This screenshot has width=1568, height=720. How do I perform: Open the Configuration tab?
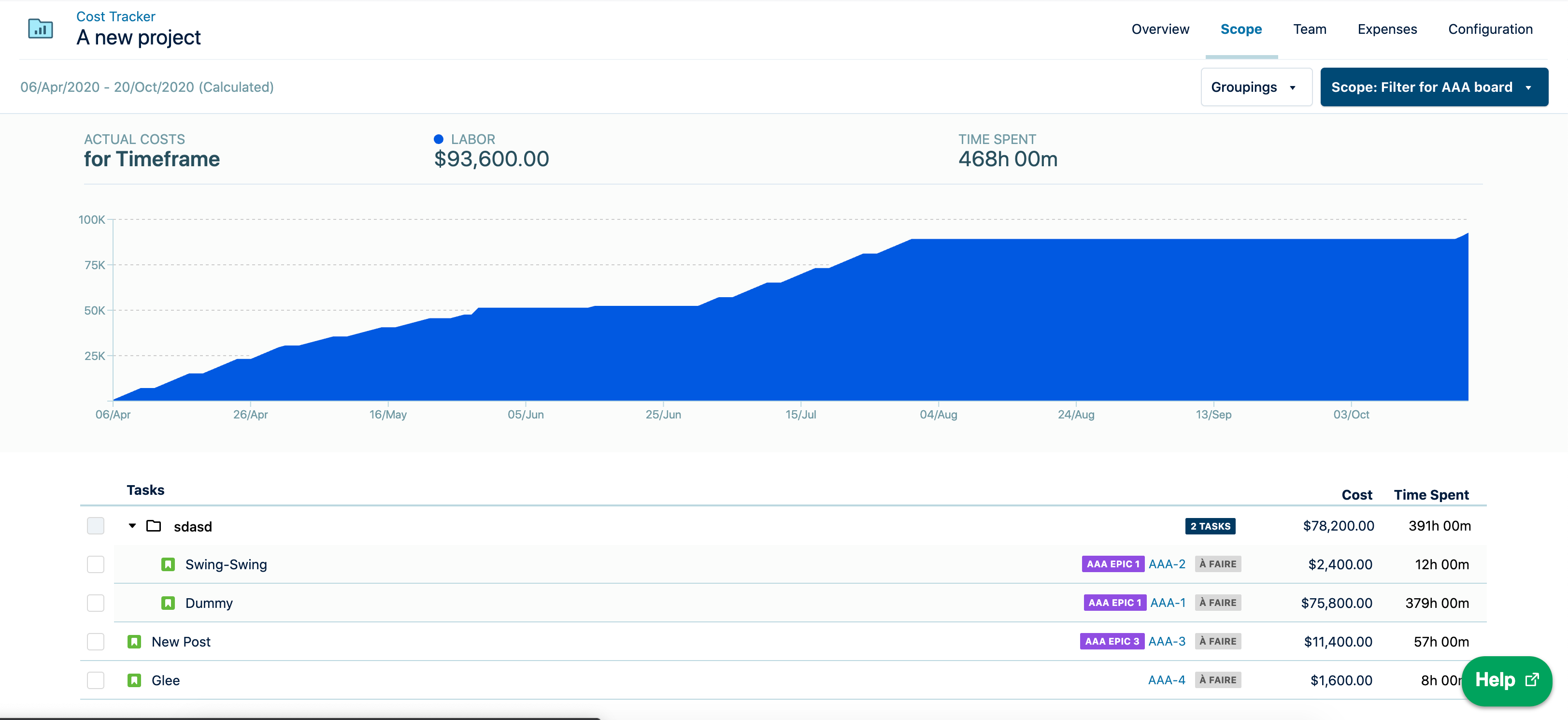pyautogui.click(x=1490, y=29)
